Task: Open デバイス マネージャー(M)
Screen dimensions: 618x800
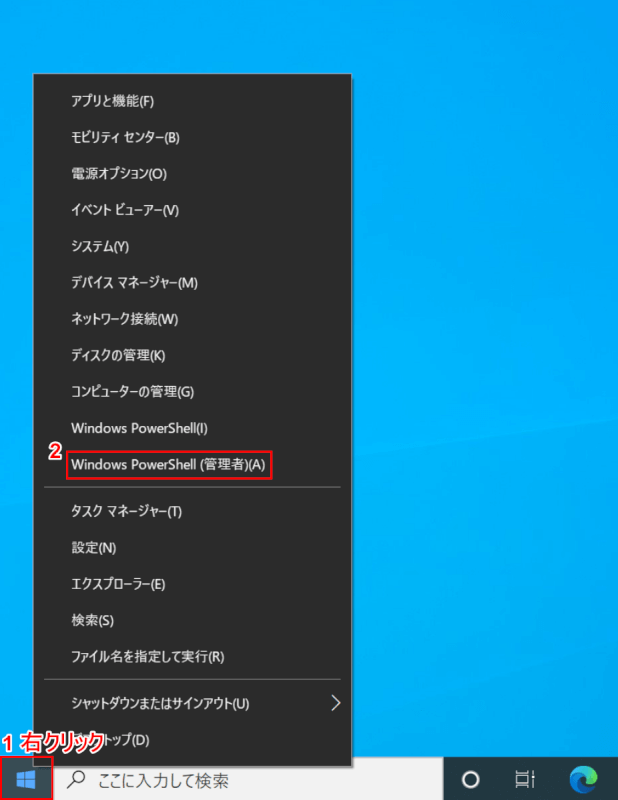Action: tap(192, 283)
